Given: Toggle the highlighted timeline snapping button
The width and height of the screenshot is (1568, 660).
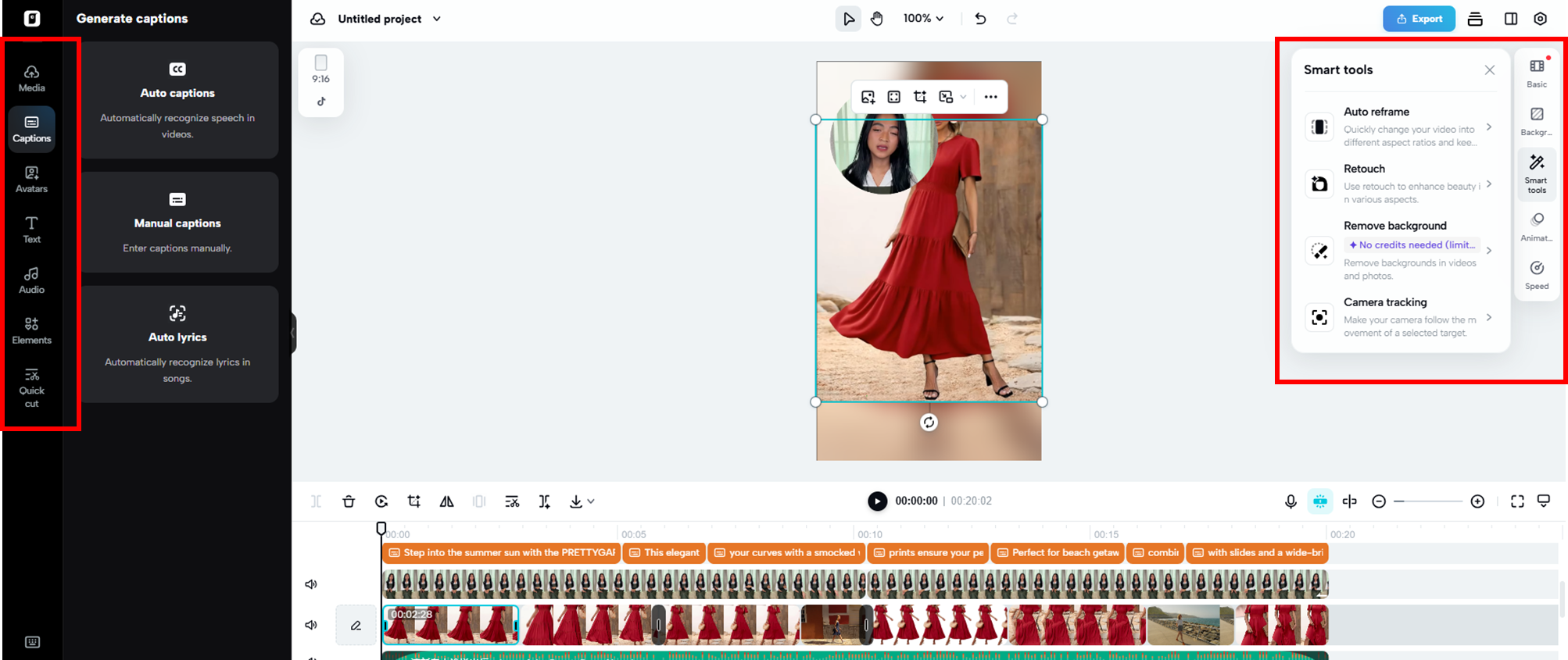Looking at the screenshot, I should click(1319, 501).
